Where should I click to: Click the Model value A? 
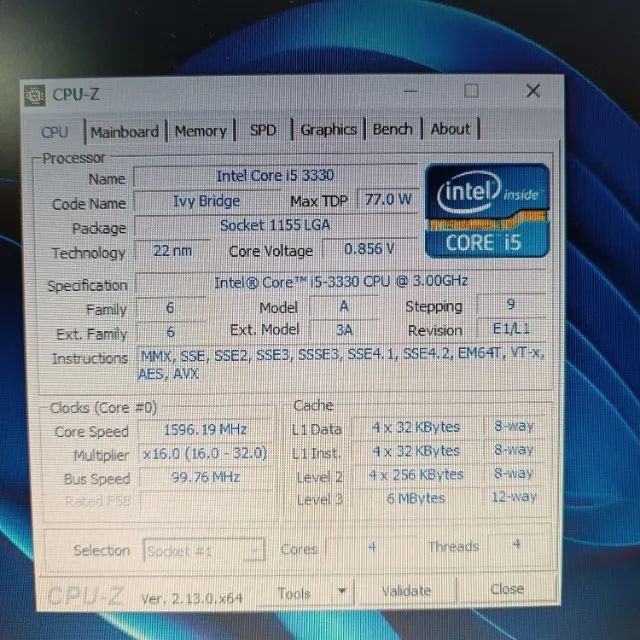(x=344, y=306)
